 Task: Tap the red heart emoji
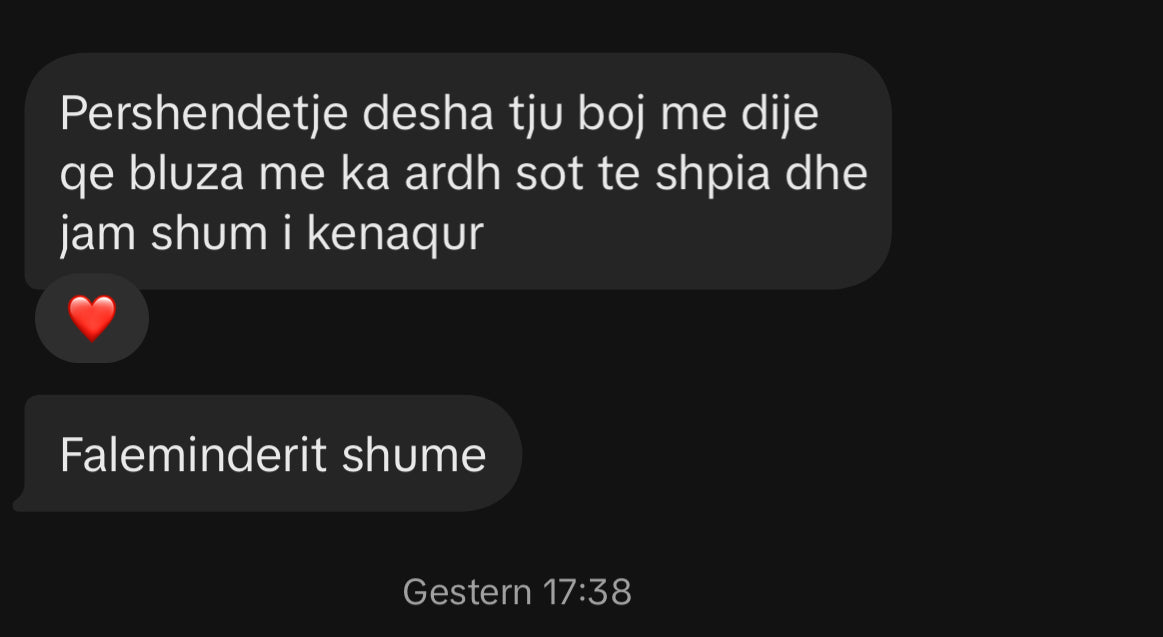[92, 318]
